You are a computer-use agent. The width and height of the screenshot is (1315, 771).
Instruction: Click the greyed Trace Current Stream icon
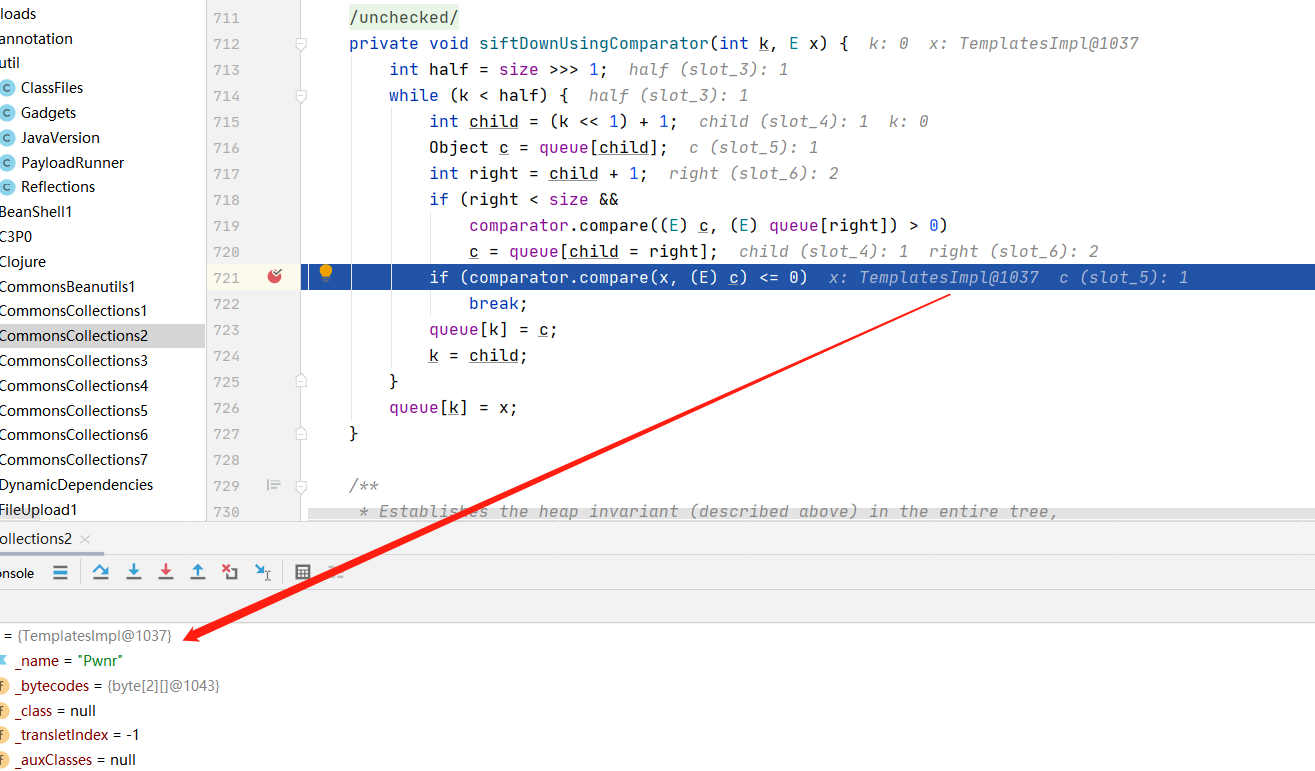click(336, 572)
